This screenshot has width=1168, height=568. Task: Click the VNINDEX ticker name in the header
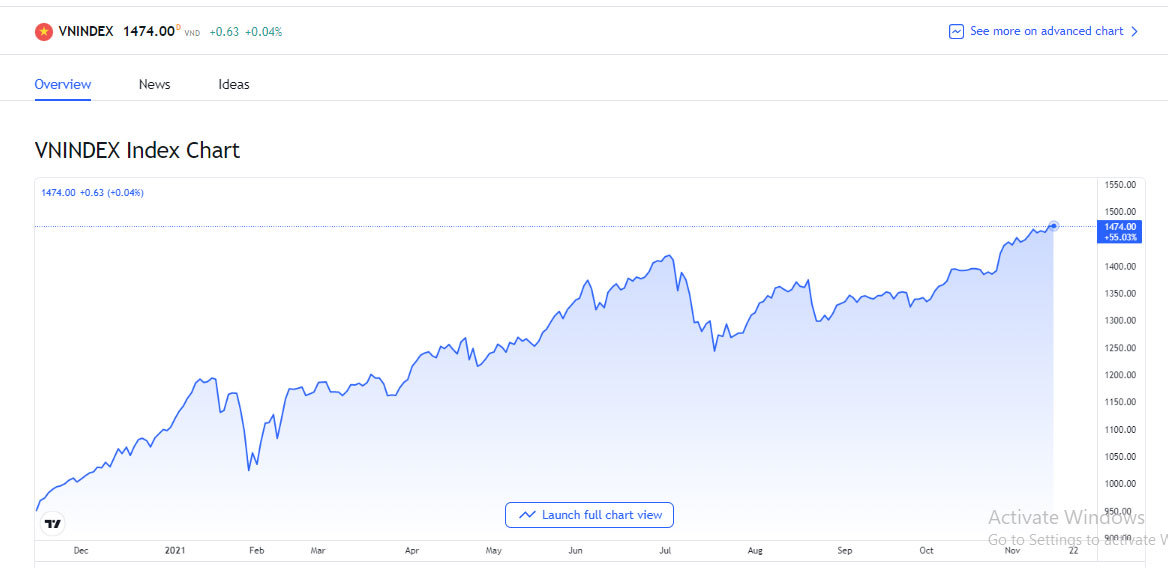point(86,32)
